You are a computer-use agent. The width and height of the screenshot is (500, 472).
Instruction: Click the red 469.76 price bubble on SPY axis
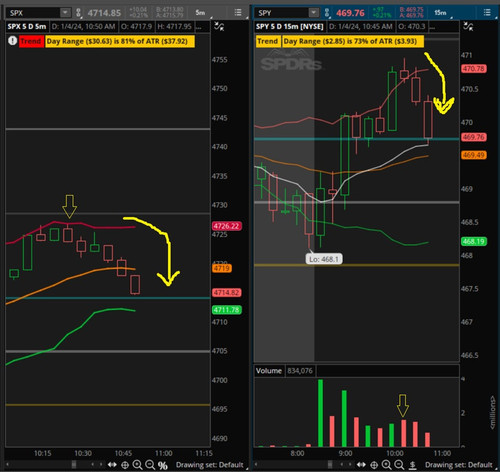pyautogui.click(x=474, y=137)
